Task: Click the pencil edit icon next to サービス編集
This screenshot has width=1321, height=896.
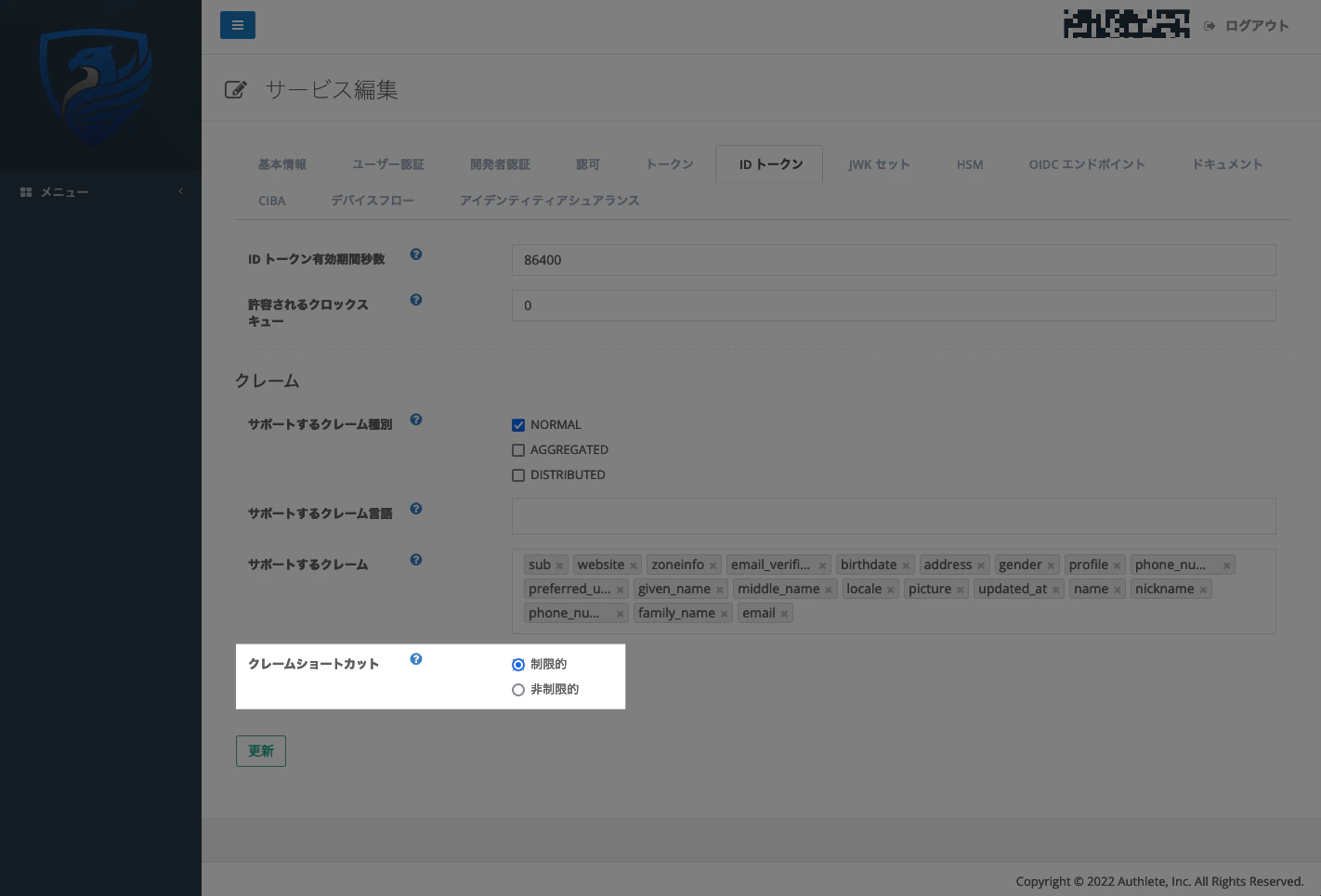Action: coord(235,89)
